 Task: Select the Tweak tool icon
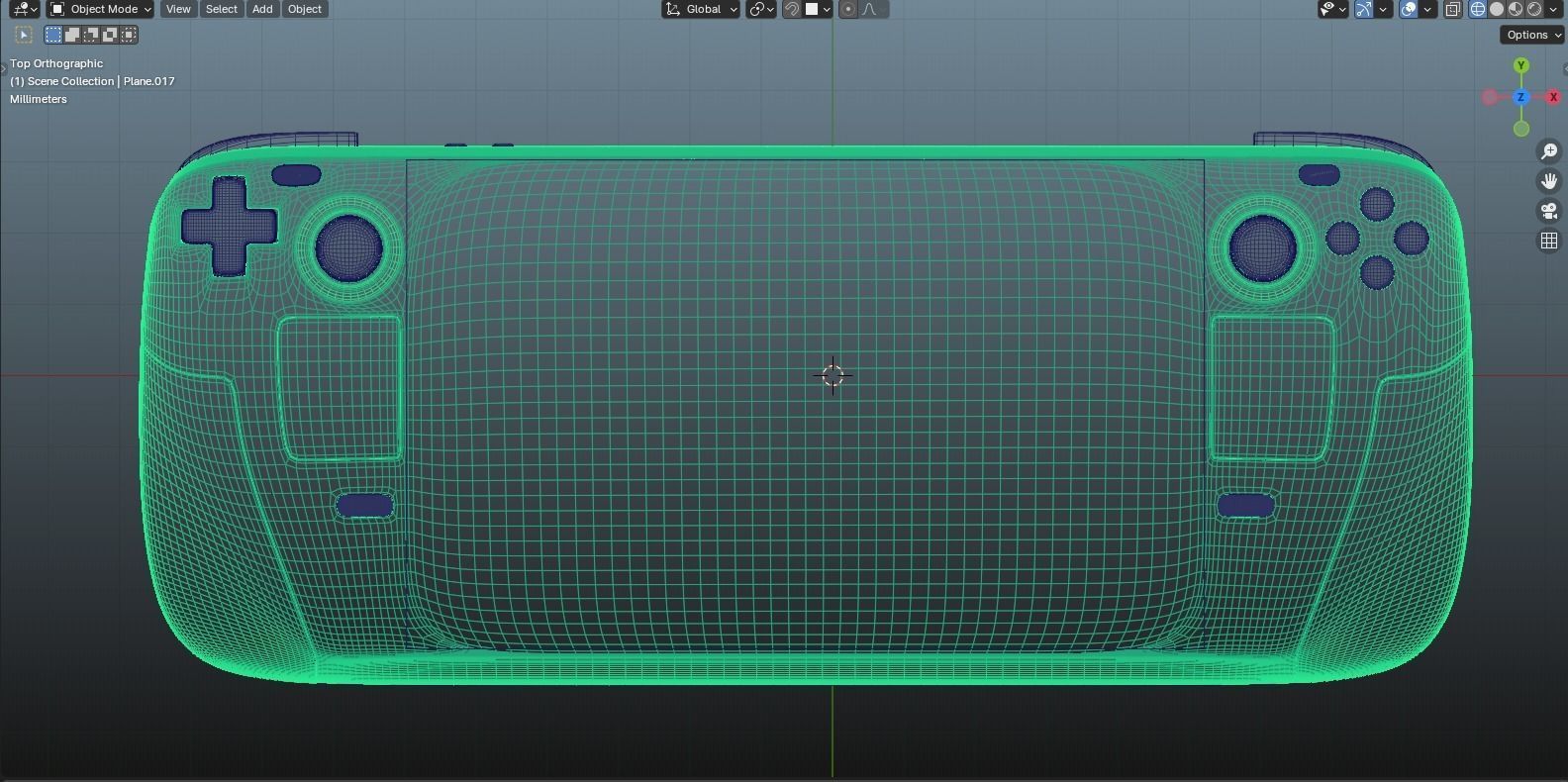[24, 35]
